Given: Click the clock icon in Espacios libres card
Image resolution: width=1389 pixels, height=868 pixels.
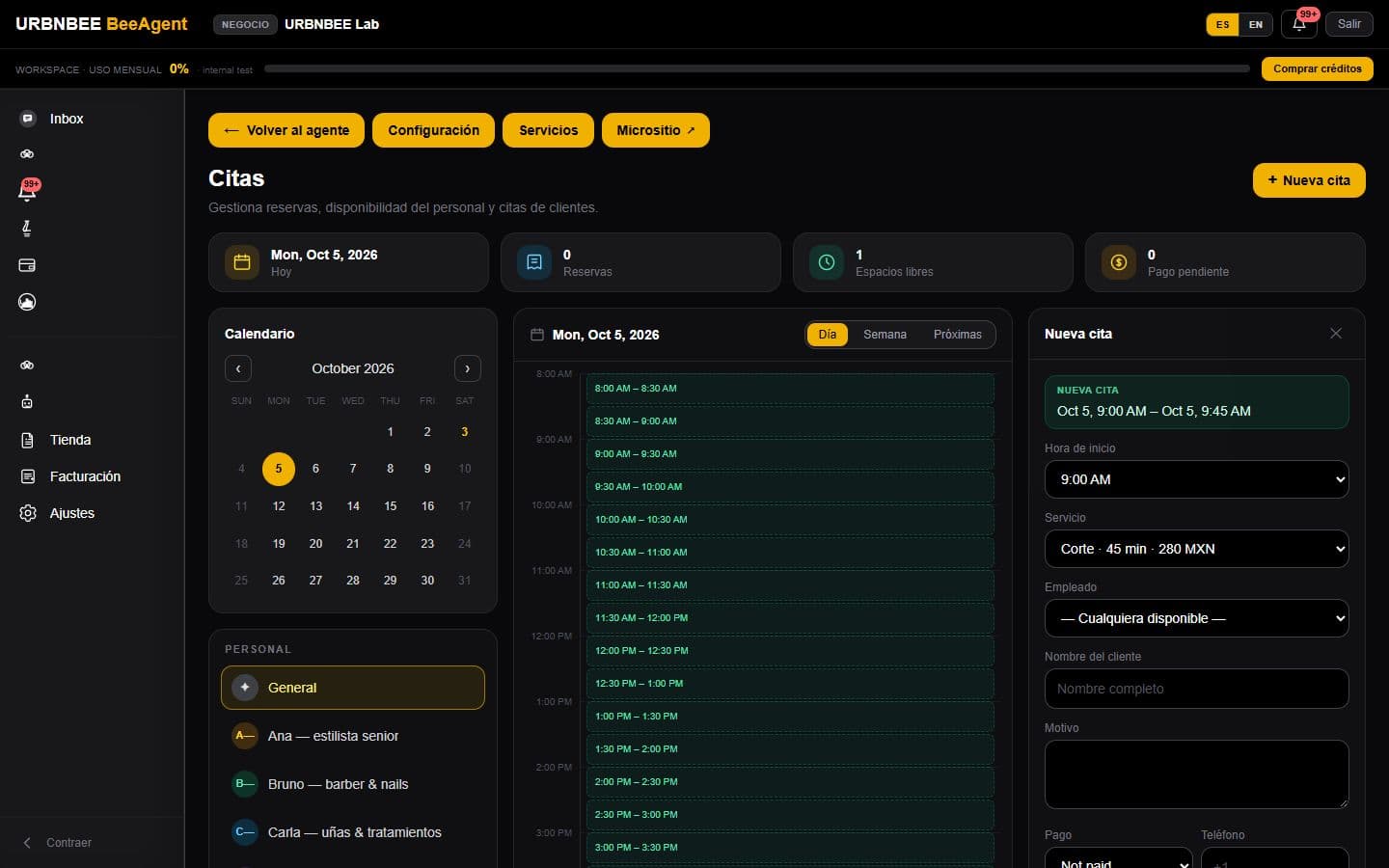Looking at the screenshot, I should coord(827,262).
